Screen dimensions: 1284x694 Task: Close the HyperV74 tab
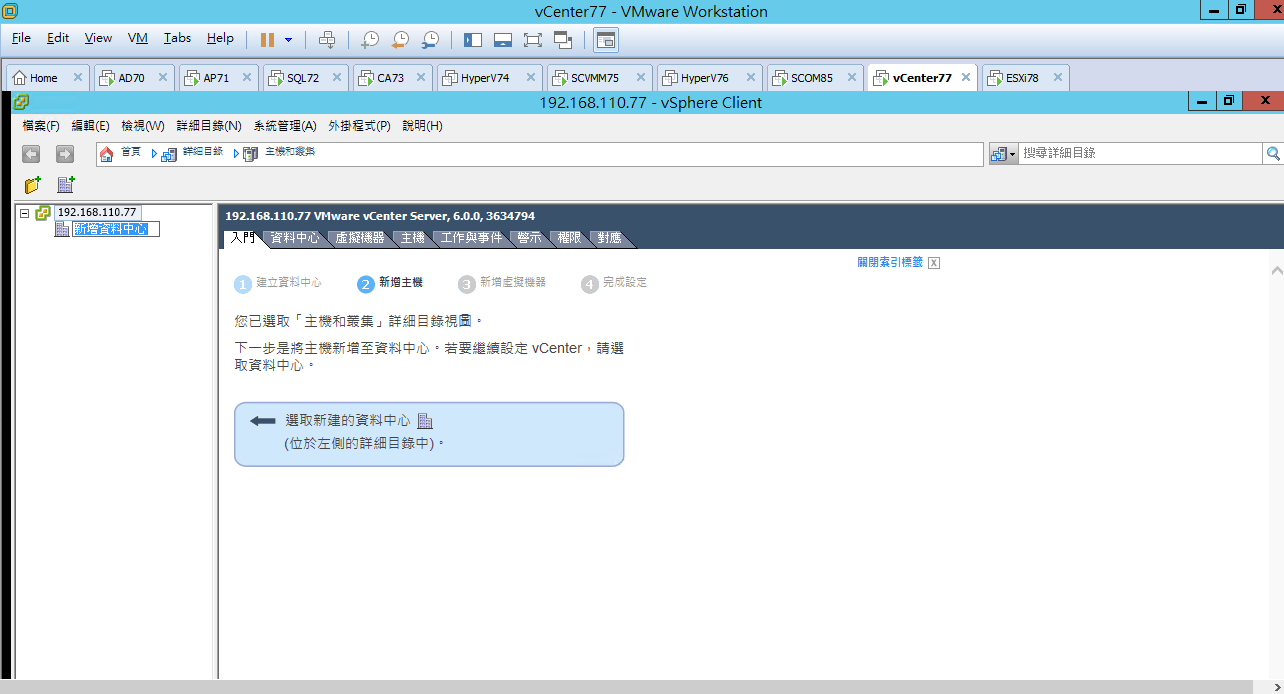[x=532, y=77]
